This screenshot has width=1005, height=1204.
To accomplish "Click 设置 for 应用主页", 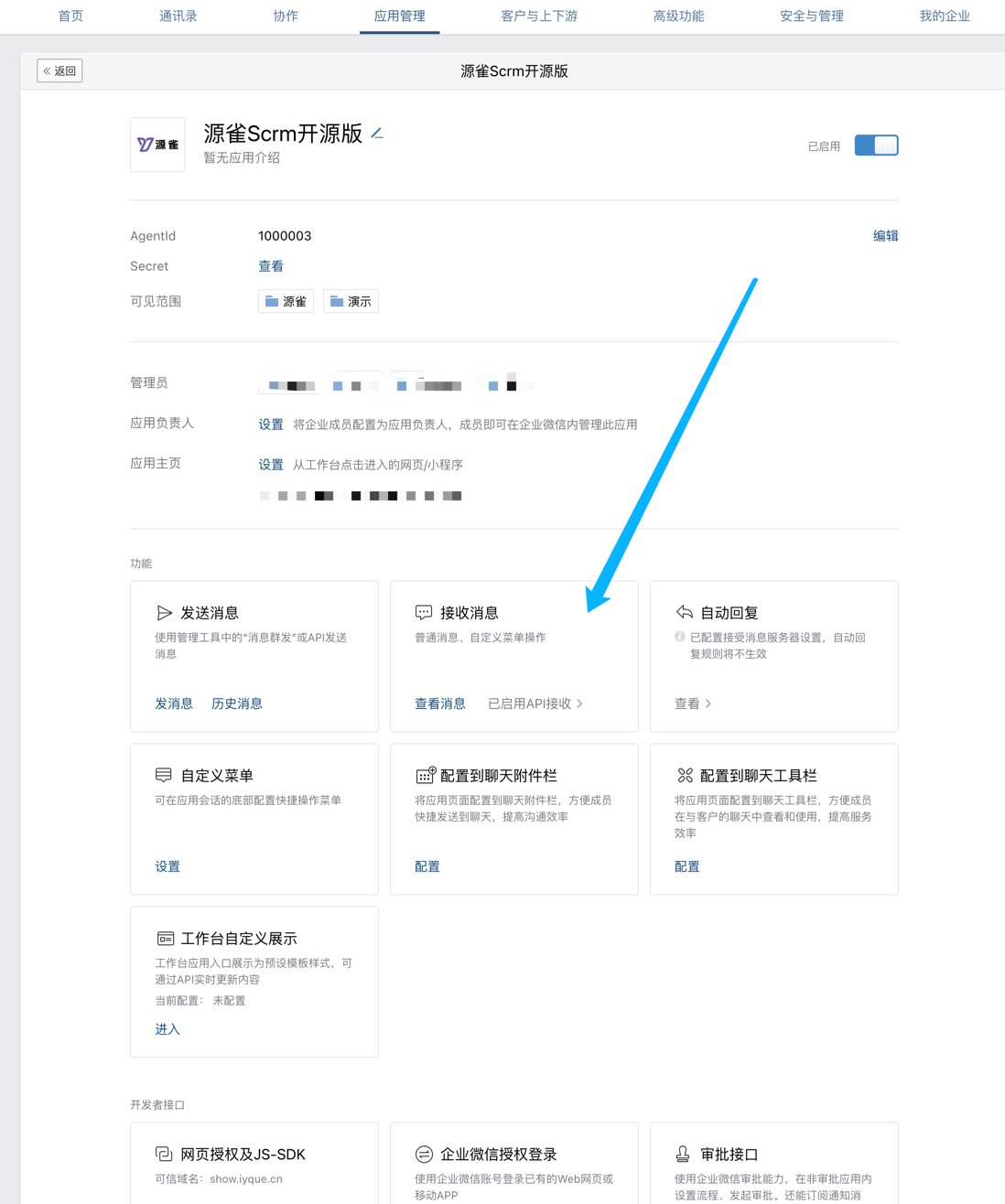I will tap(271, 465).
